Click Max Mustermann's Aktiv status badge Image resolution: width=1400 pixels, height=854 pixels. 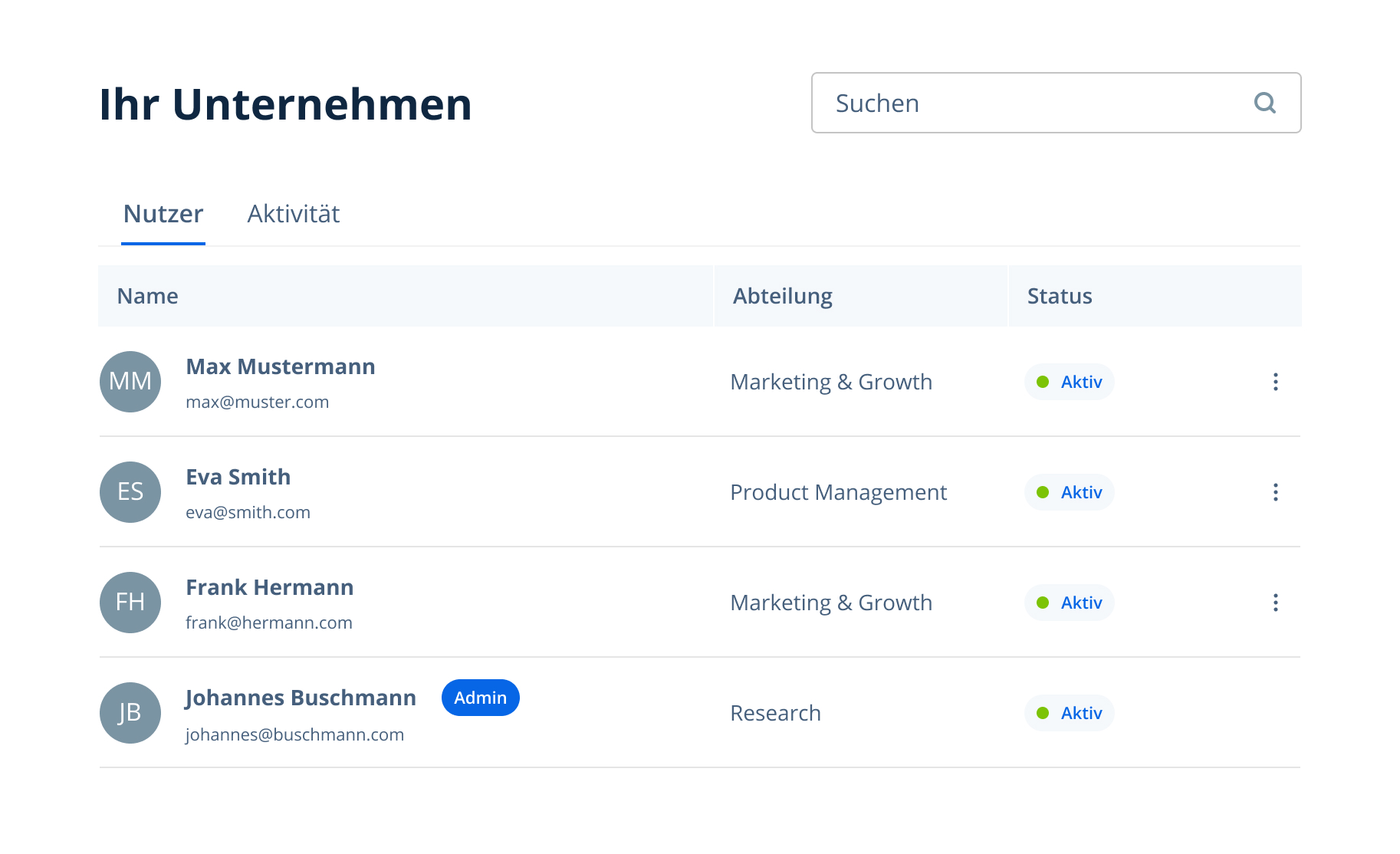[1070, 382]
